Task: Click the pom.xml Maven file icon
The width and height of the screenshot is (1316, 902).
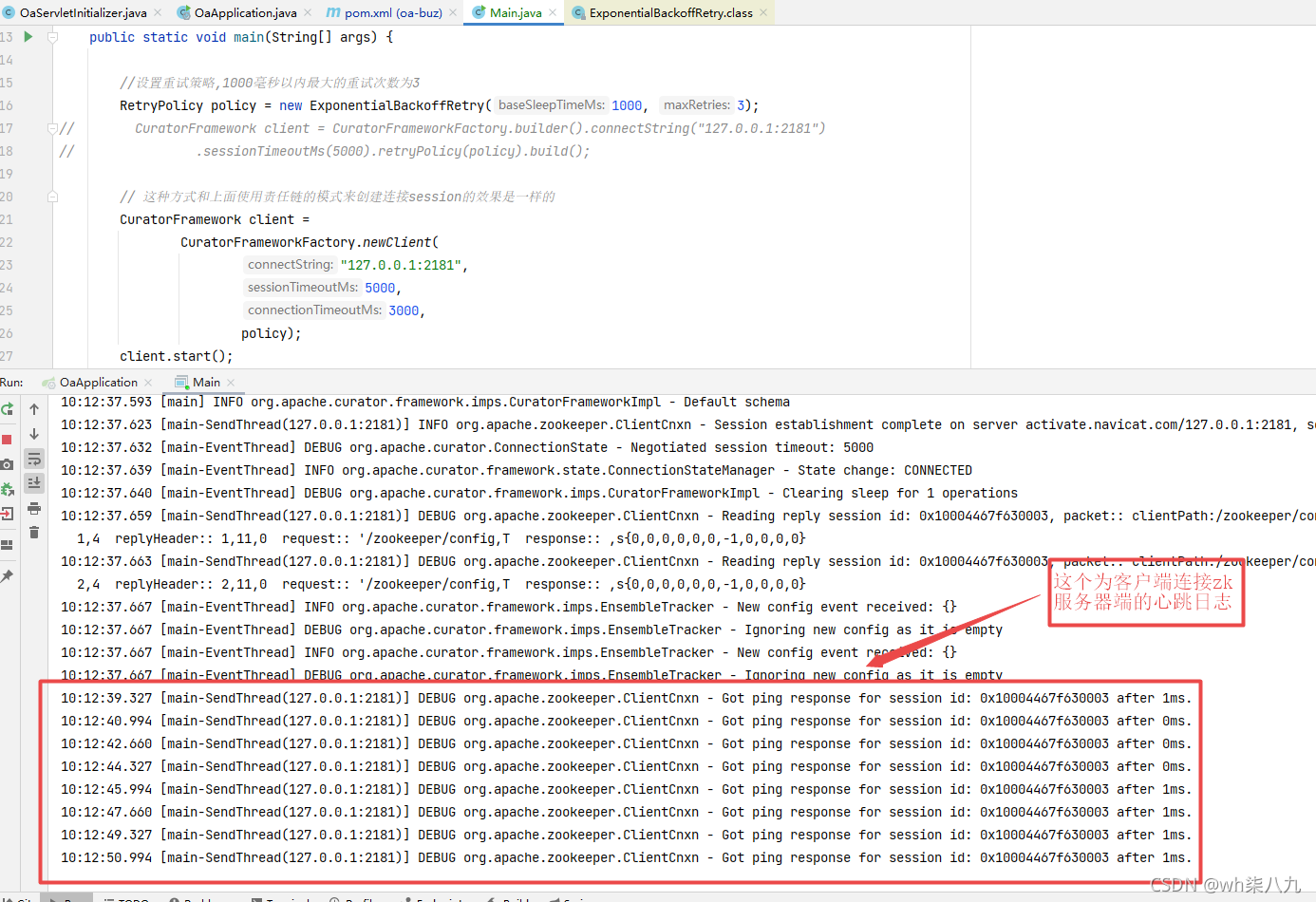Action: coord(333,12)
